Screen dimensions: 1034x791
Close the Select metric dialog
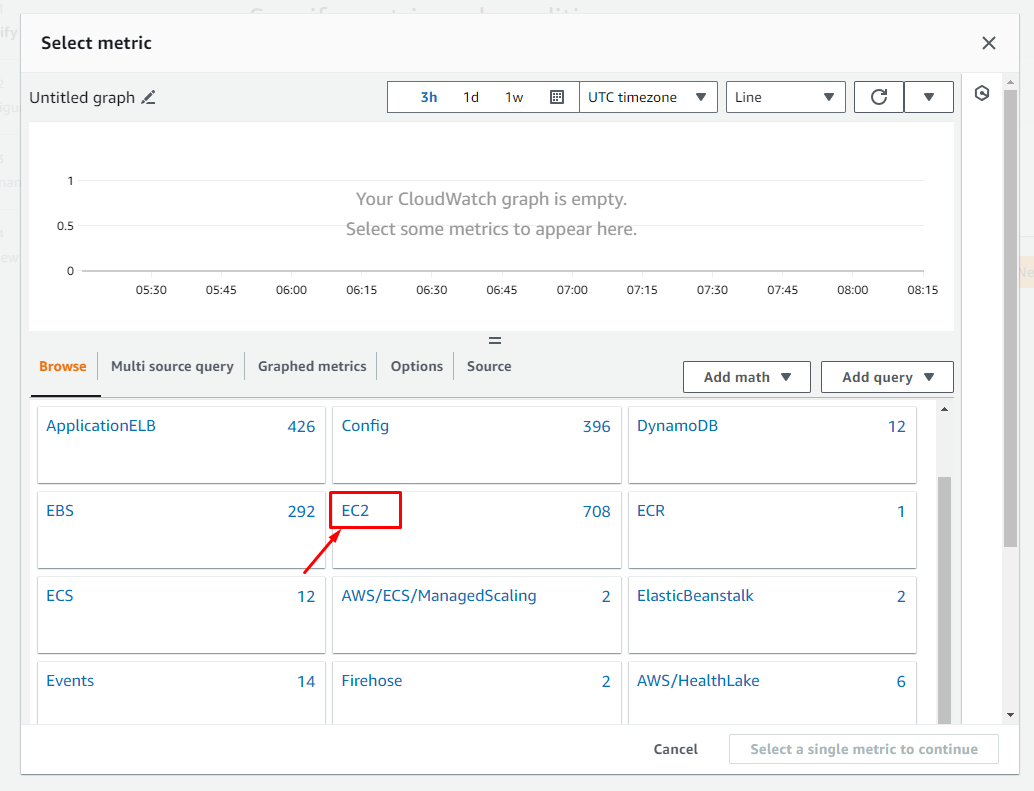(989, 43)
